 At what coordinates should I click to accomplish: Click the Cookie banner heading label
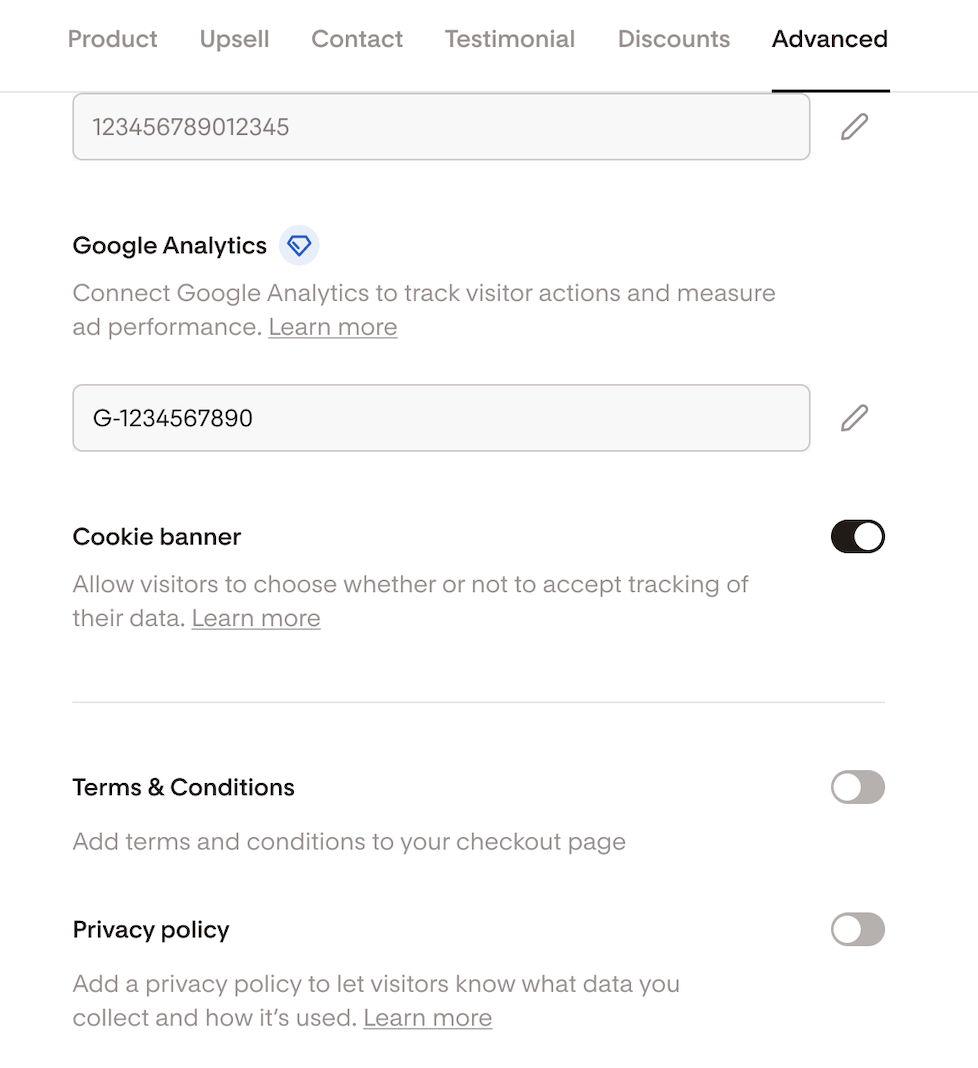pyautogui.click(x=157, y=537)
